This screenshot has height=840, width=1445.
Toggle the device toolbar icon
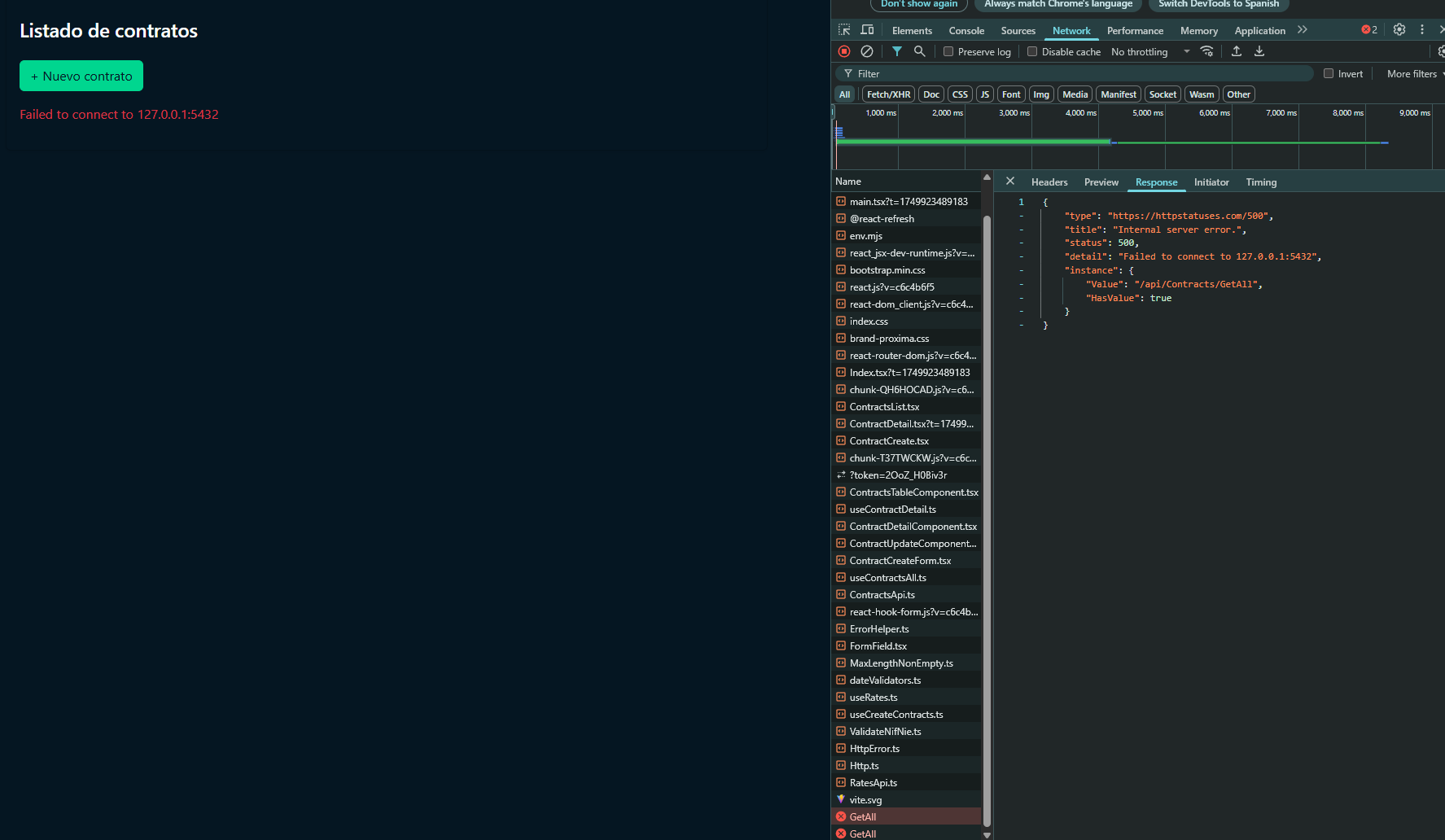[x=867, y=30]
